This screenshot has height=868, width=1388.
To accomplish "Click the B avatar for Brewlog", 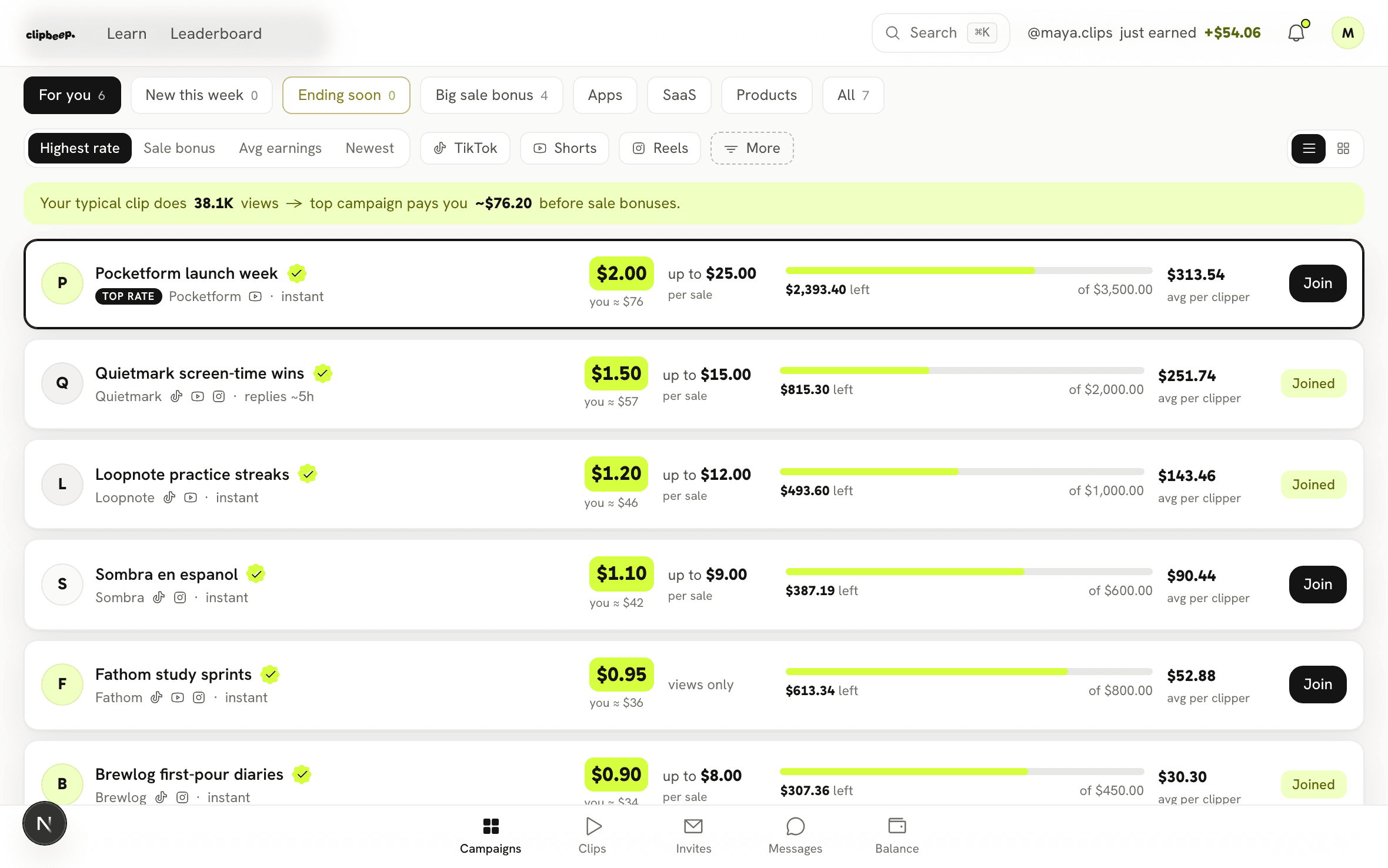I will point(62,784).
